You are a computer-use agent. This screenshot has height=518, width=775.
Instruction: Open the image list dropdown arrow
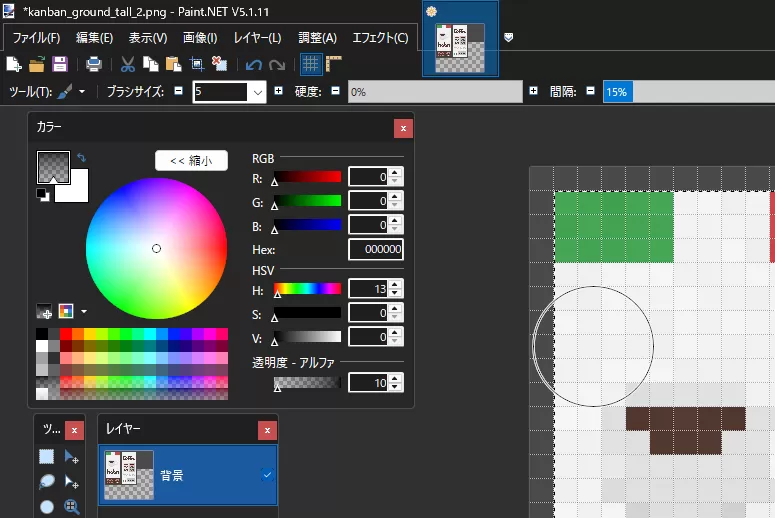509,37
